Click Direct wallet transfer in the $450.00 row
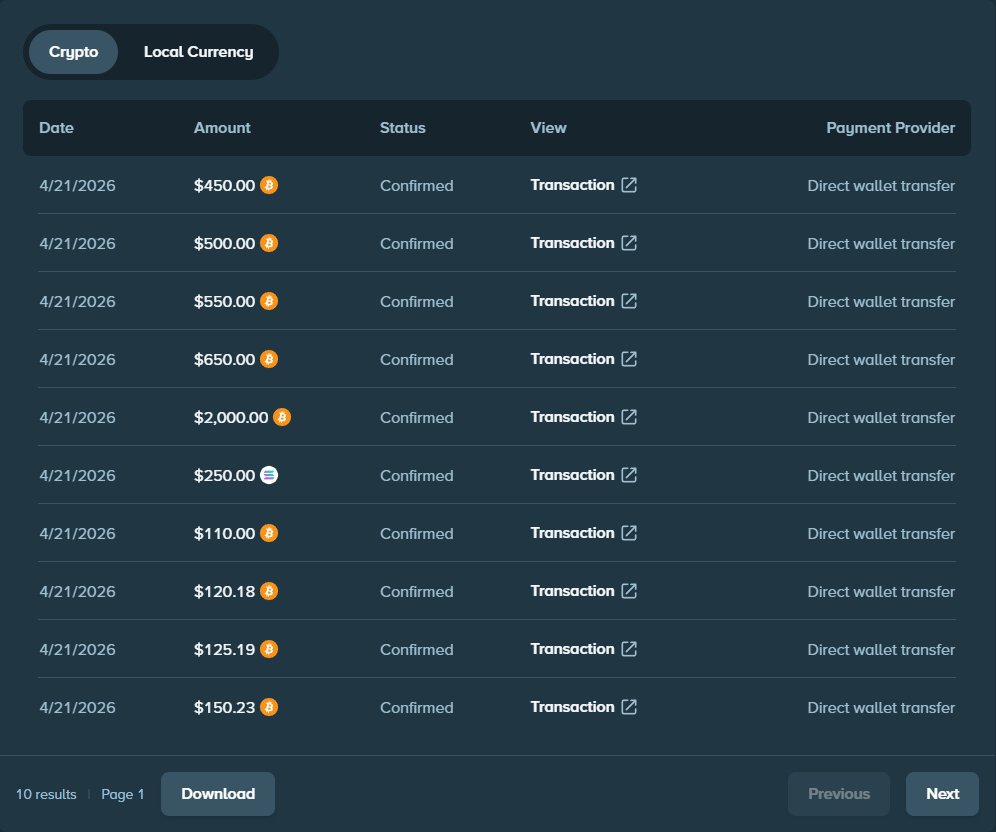 (881, 185)
